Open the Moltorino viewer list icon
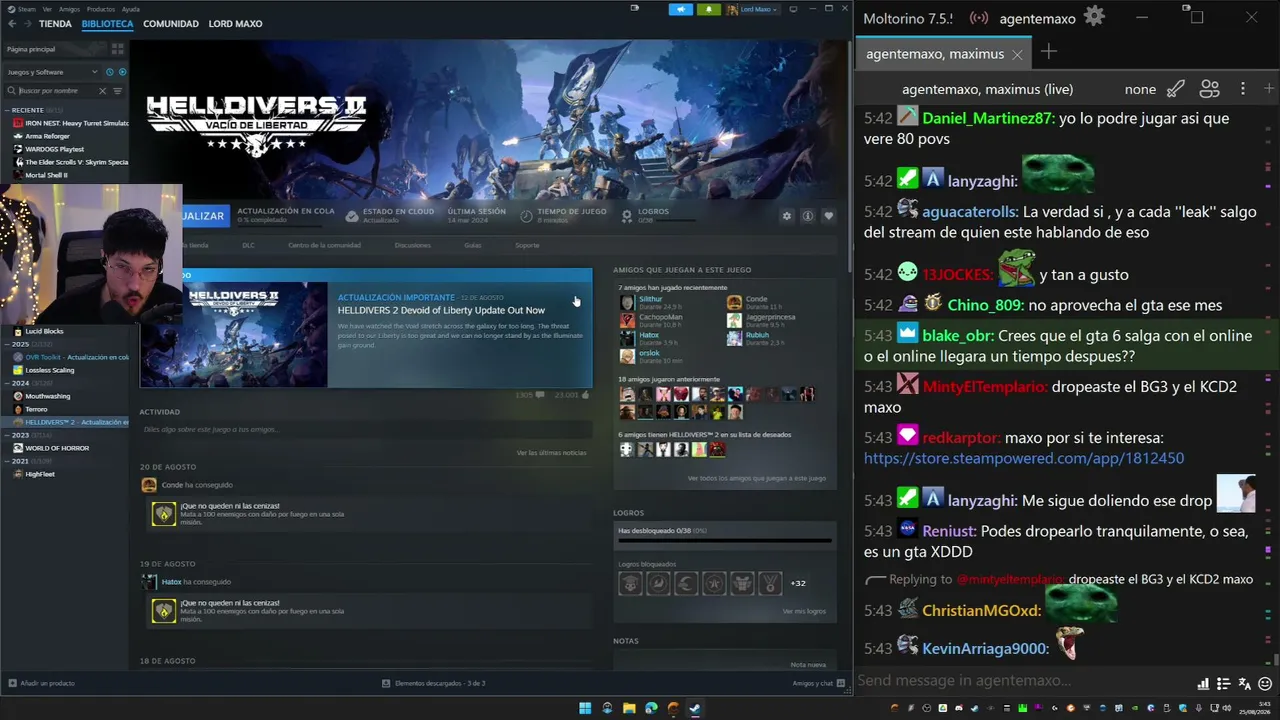Viewport: 1280px width, 720px height. [x=1209, y=89]
